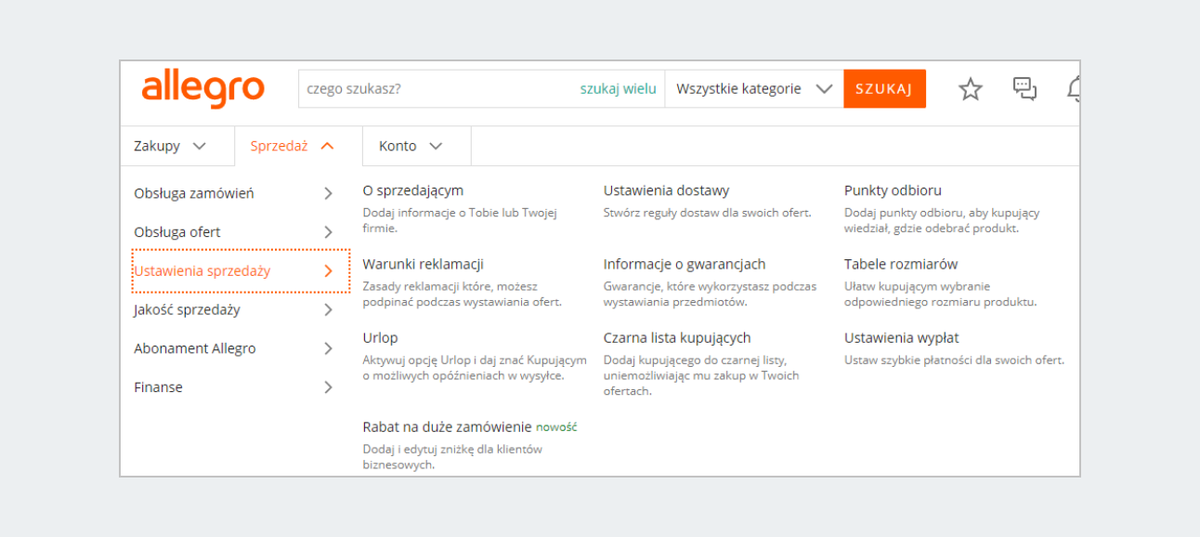Expand chevron next to Obsługa ofert
Image resolution: width=1200 pixels, height=537 pixels.
tap(328, 232)
